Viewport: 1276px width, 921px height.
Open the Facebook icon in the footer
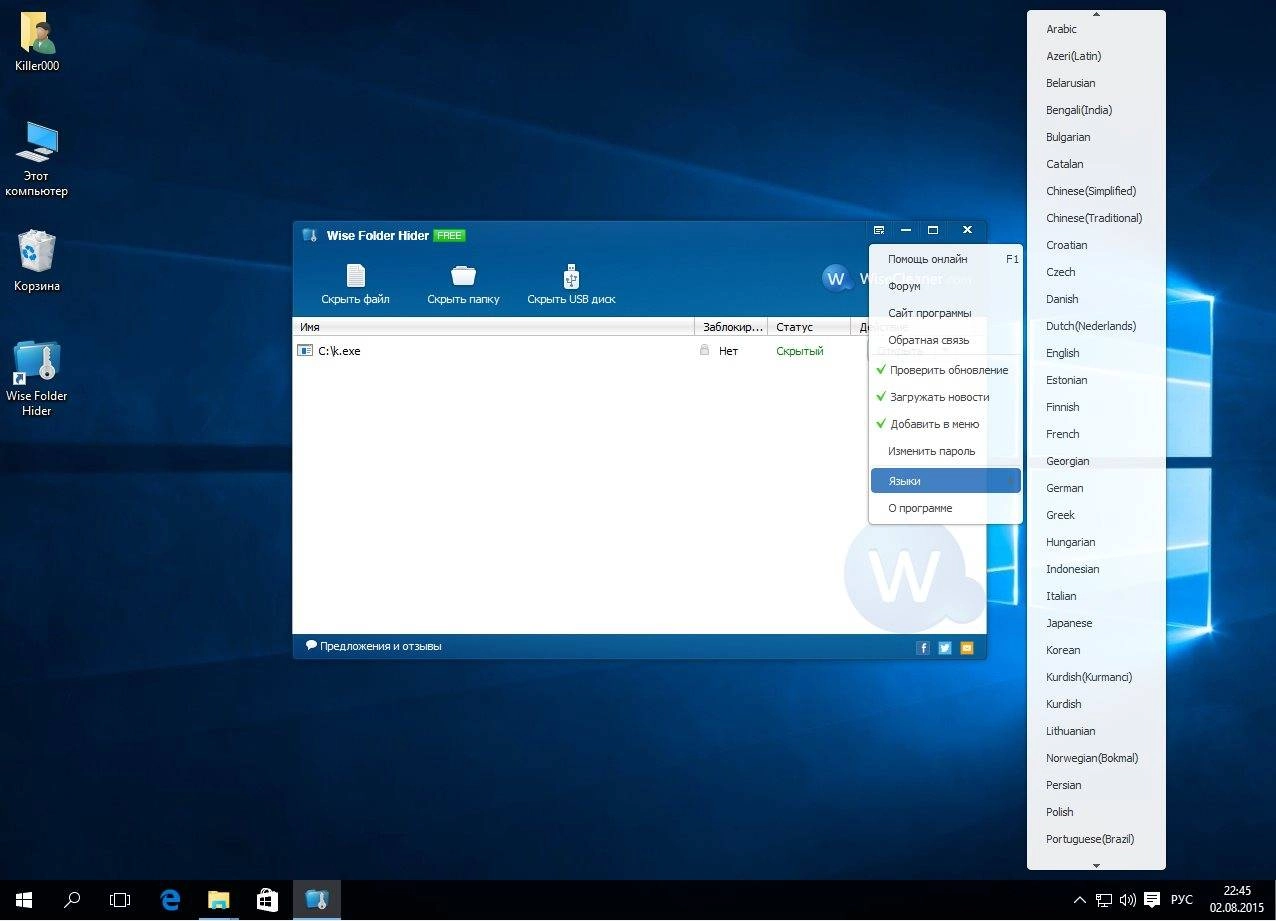[x=923, y=648]
